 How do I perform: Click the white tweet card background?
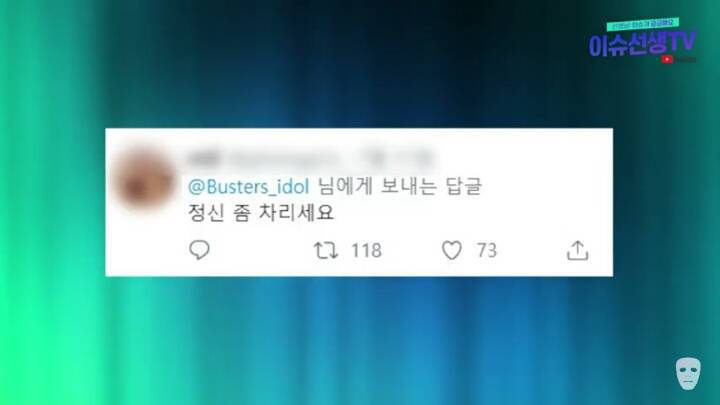[x=359, y=202]
